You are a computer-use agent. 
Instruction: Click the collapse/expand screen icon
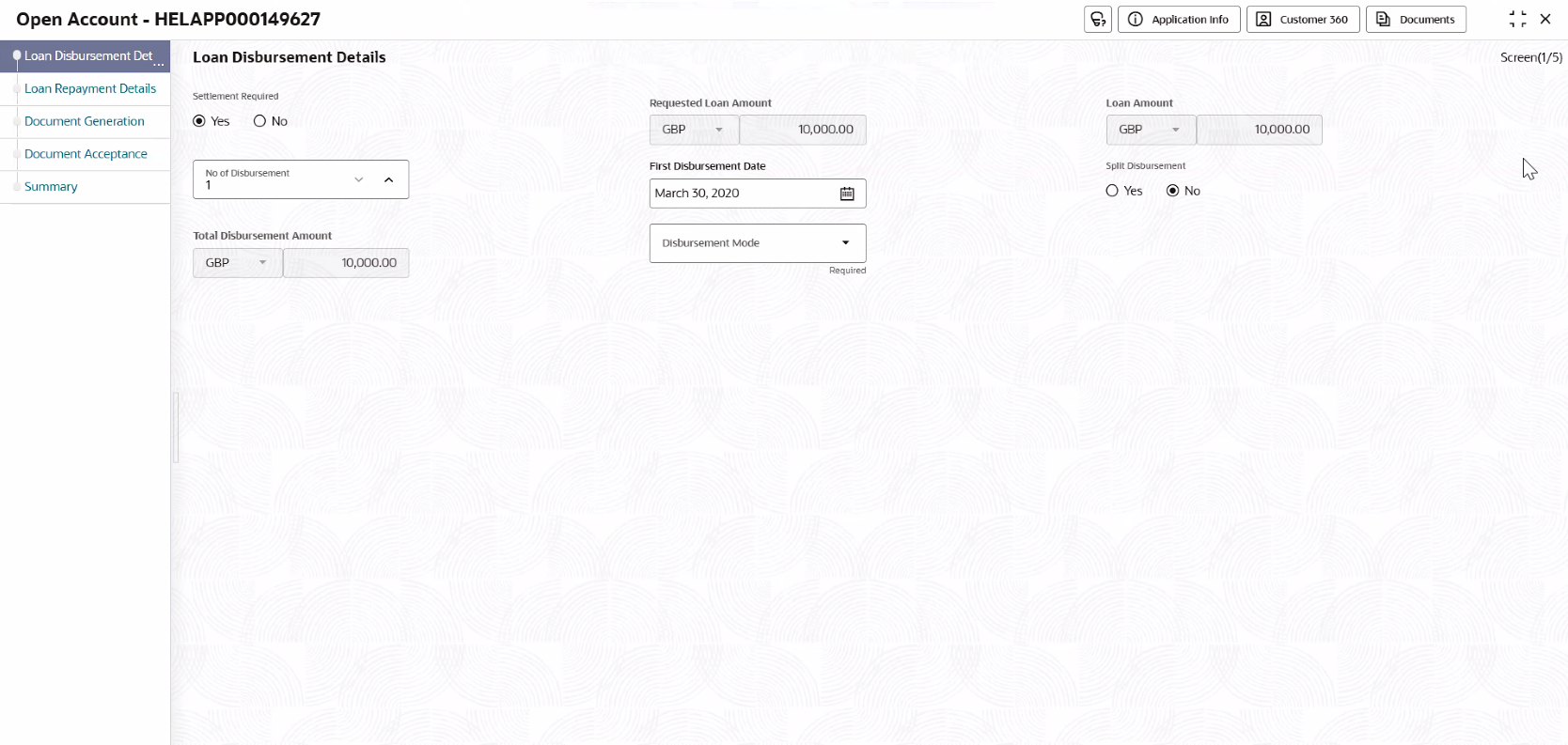[x=1517, y=19]
